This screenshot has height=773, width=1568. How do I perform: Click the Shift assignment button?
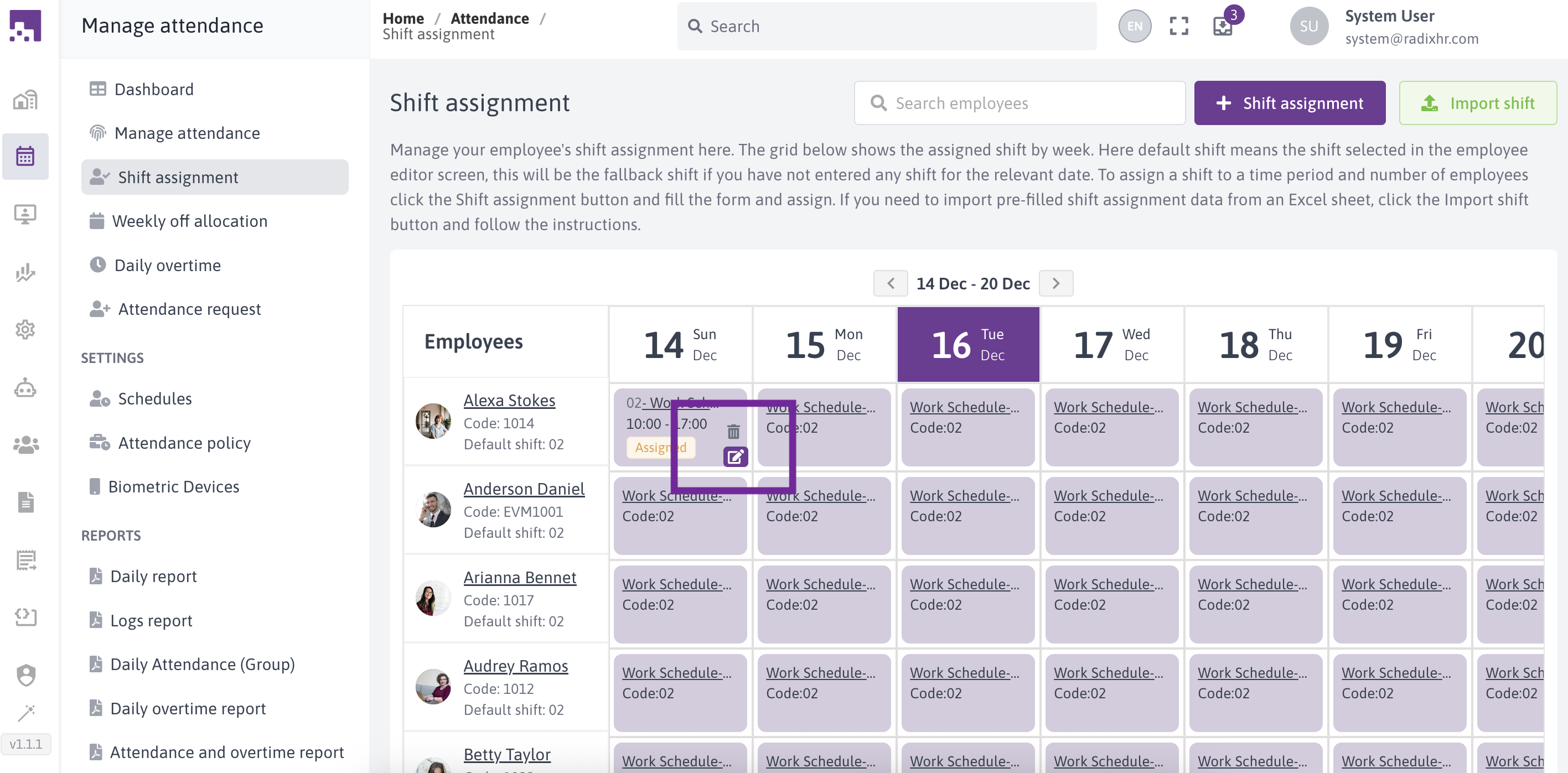click(1289, 103)
